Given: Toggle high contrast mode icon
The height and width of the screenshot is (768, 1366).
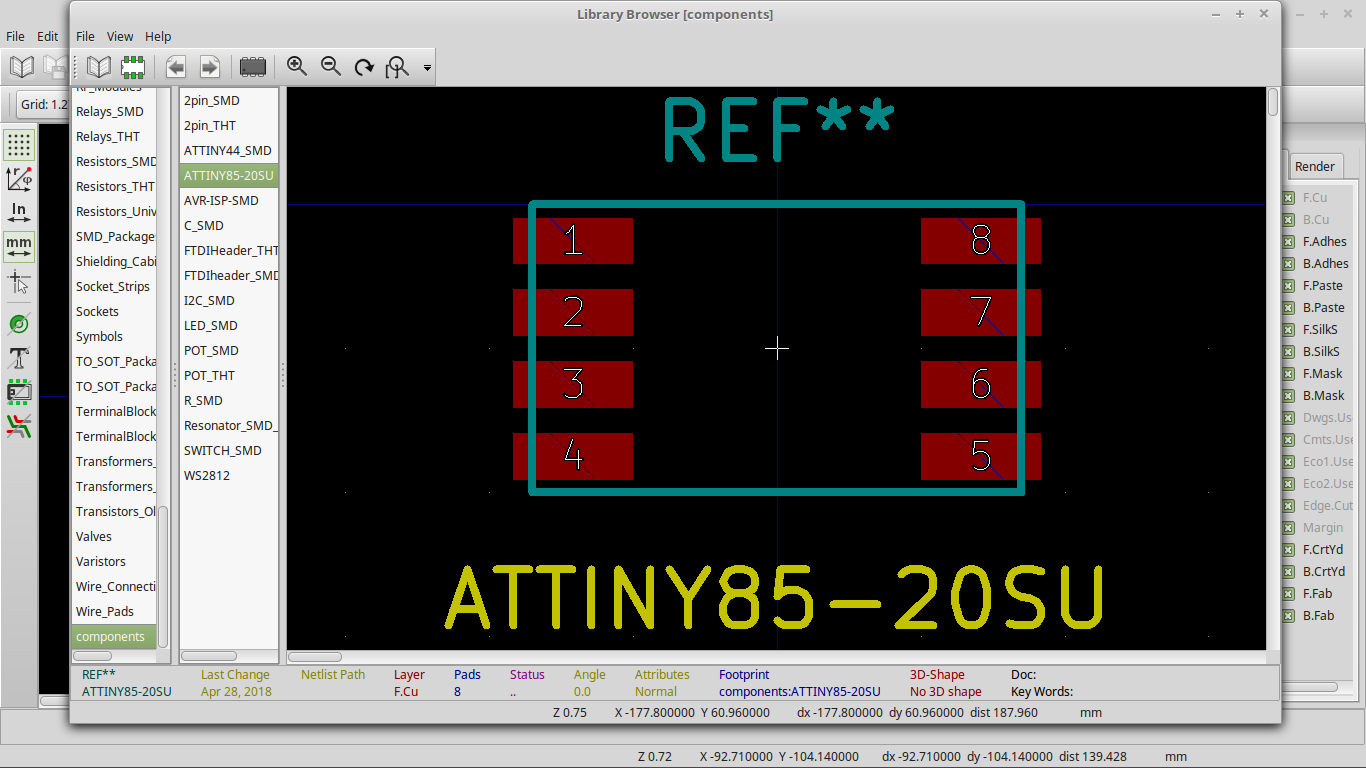Looking at the screenshot, I should pos(19,426).
